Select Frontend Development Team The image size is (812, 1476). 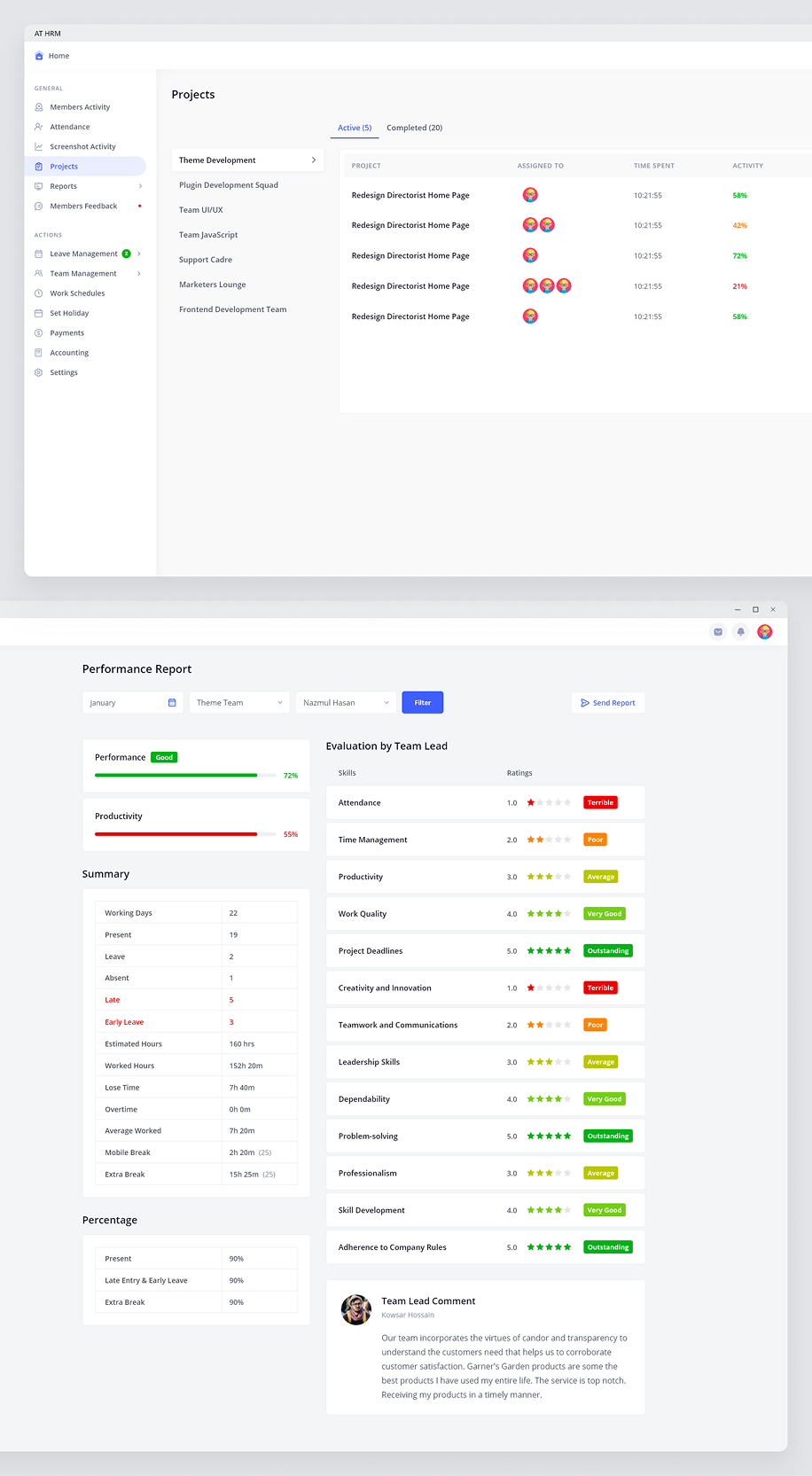[x=233, y=309]
